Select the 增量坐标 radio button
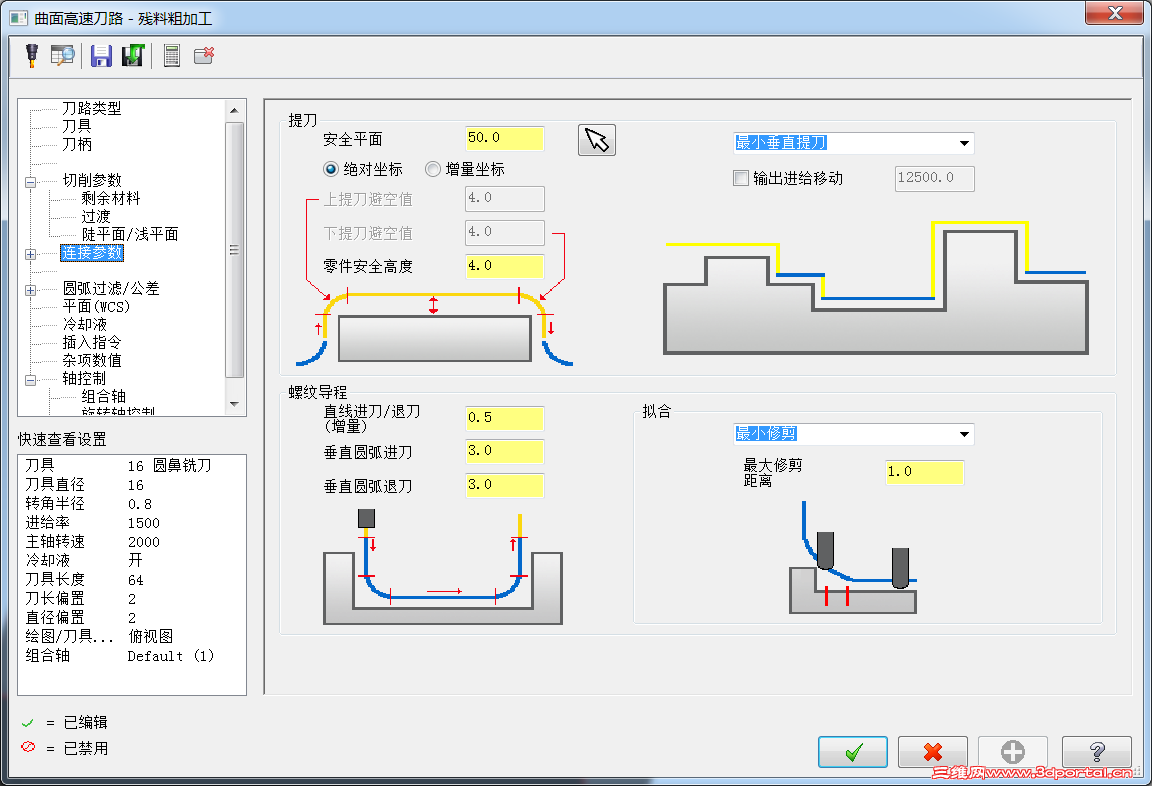Viewport: 1152px width, 786px height. [x=431, y=168]
